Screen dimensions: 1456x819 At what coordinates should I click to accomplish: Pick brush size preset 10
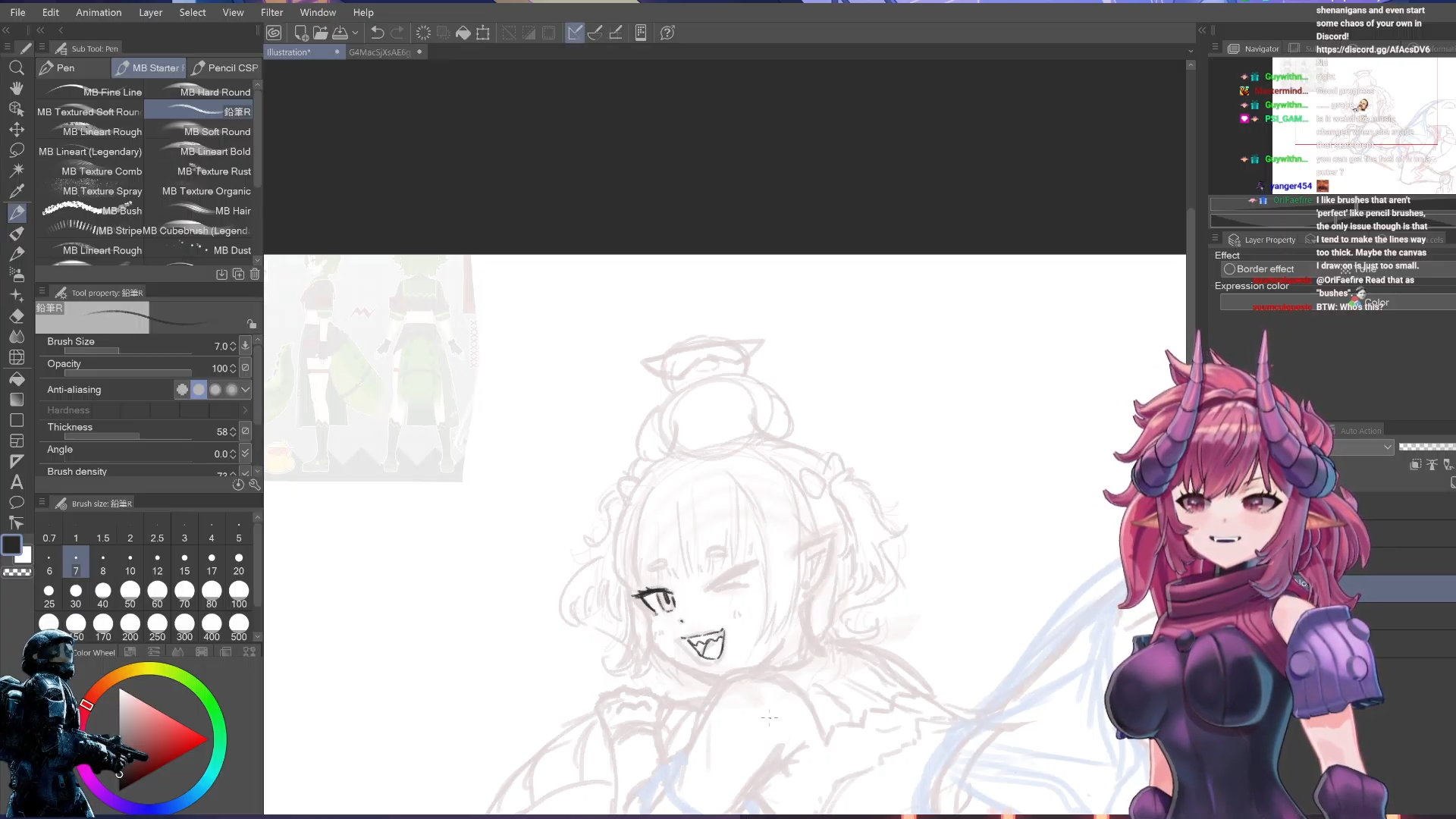point(130,564)
